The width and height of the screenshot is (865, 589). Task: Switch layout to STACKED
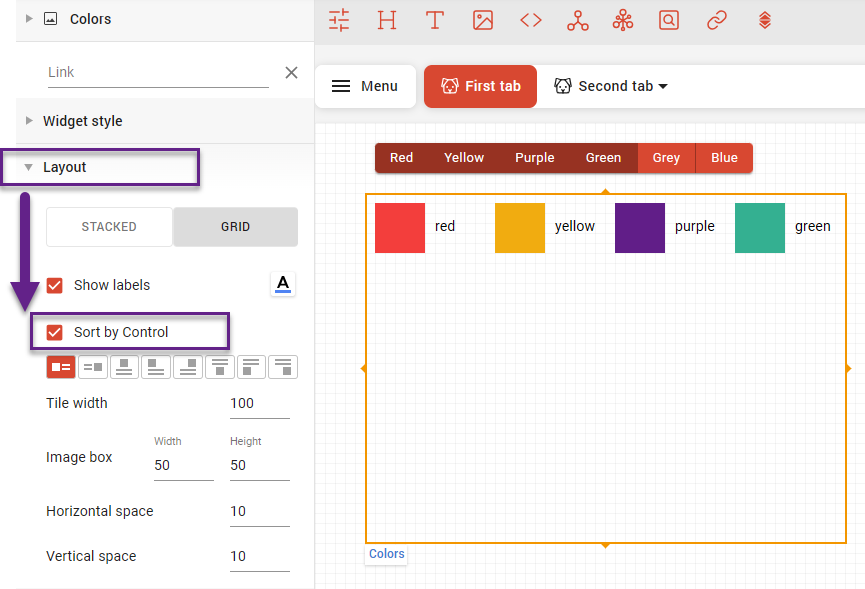[x=109, y=227]
